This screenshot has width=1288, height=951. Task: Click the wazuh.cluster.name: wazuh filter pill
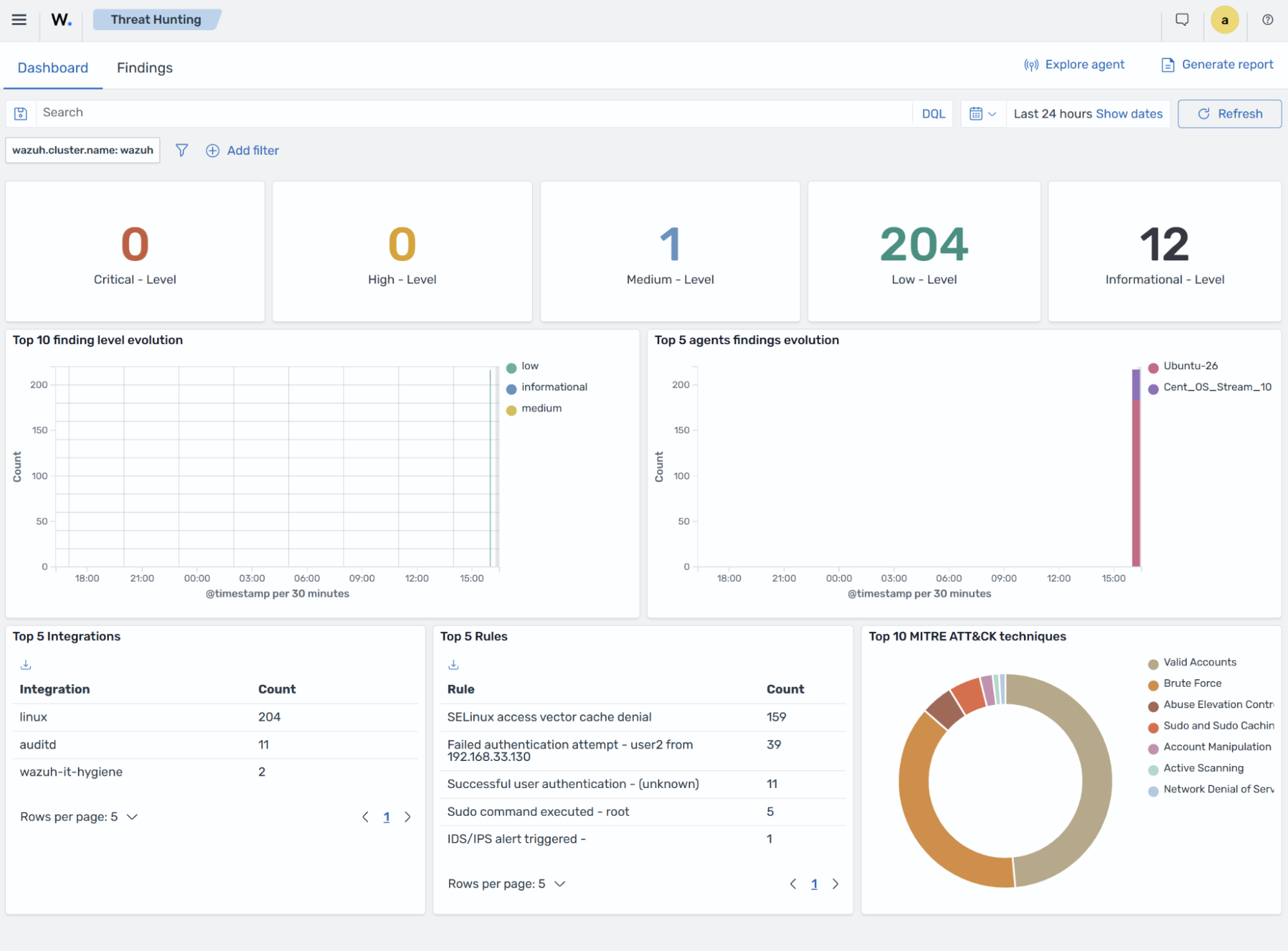[82, 150]
